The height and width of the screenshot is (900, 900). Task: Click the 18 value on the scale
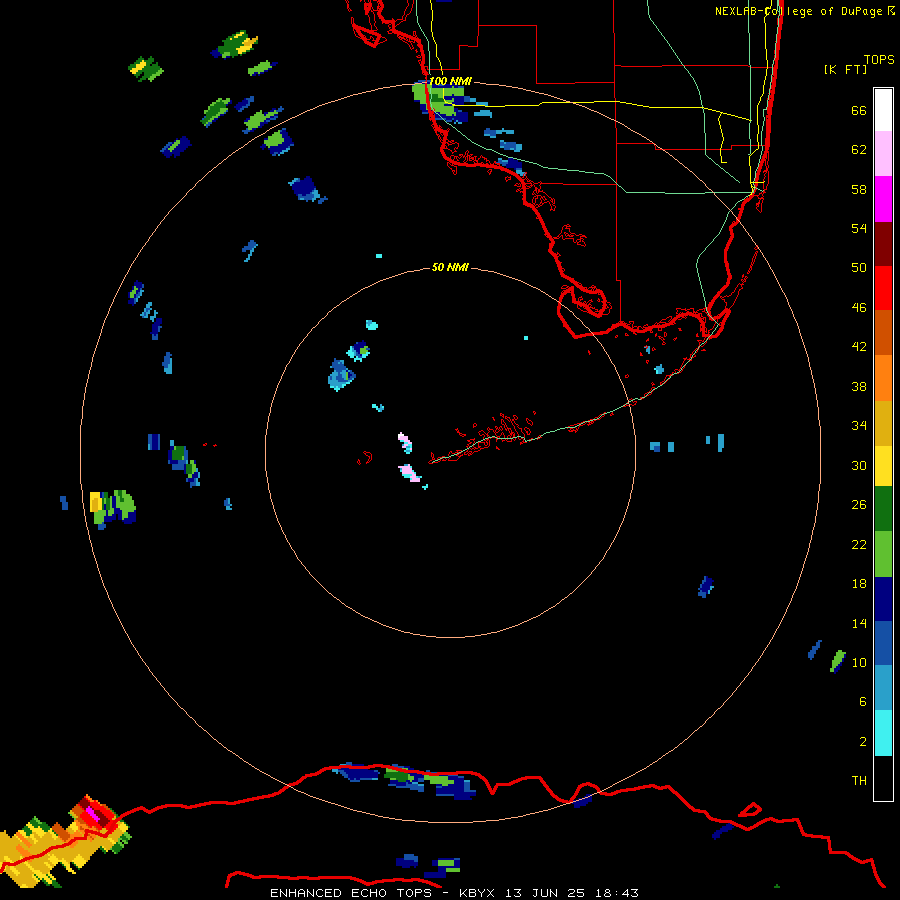859,584
